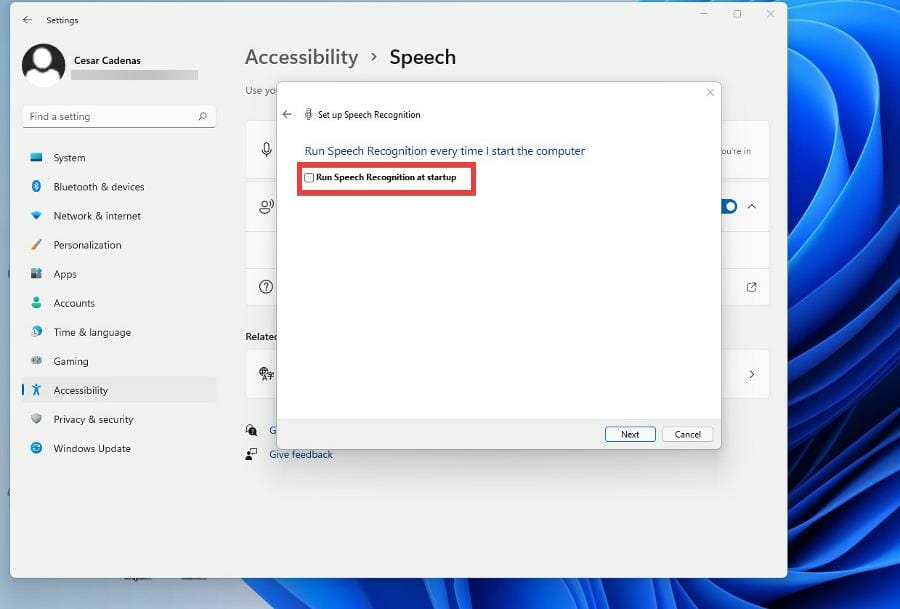Go back using the dialog back arrow
The width and height of the screenshot is (900, 609).
[287, 114]
